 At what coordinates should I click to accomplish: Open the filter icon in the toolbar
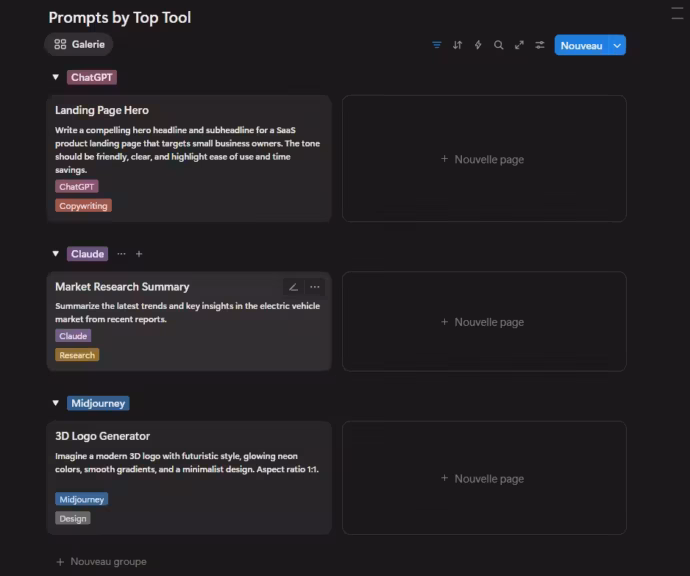[437, 45]
